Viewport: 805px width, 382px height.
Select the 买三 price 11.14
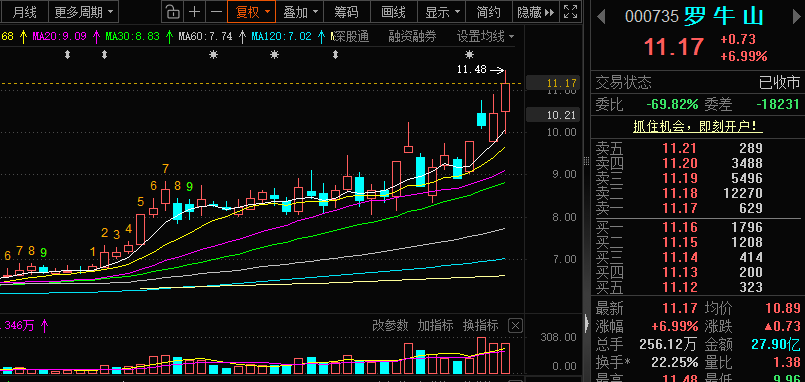click(679, 257)
